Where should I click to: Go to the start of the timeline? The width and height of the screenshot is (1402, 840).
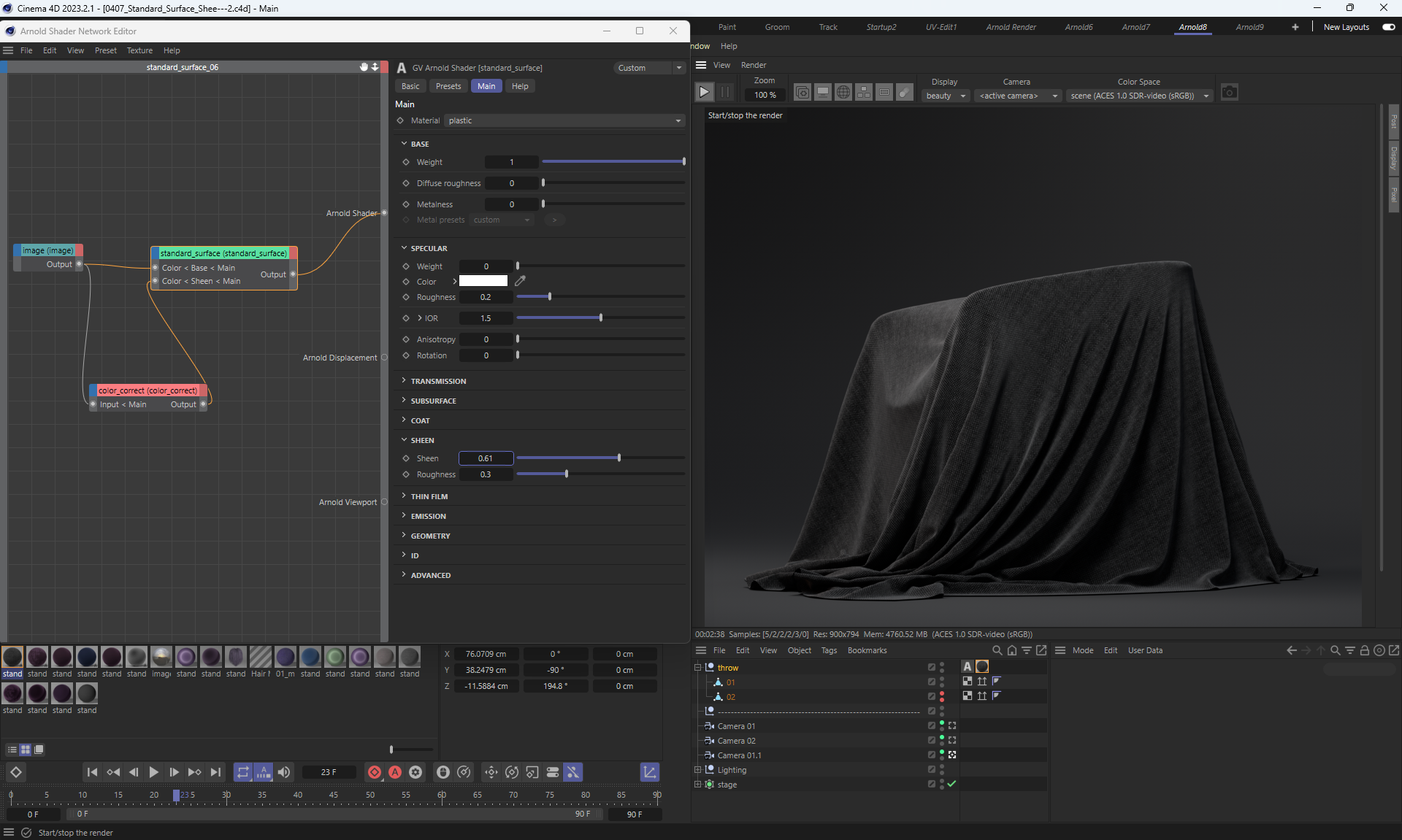[92, 772]
